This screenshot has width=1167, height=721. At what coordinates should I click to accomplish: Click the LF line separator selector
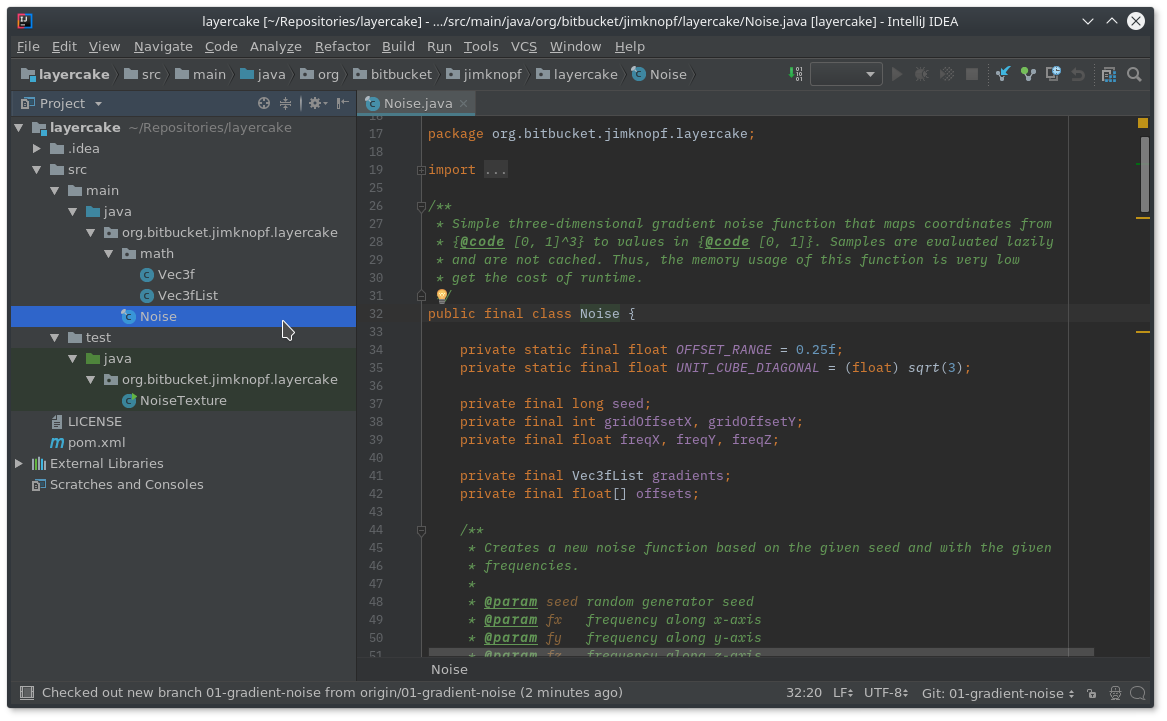coord(843,693)
